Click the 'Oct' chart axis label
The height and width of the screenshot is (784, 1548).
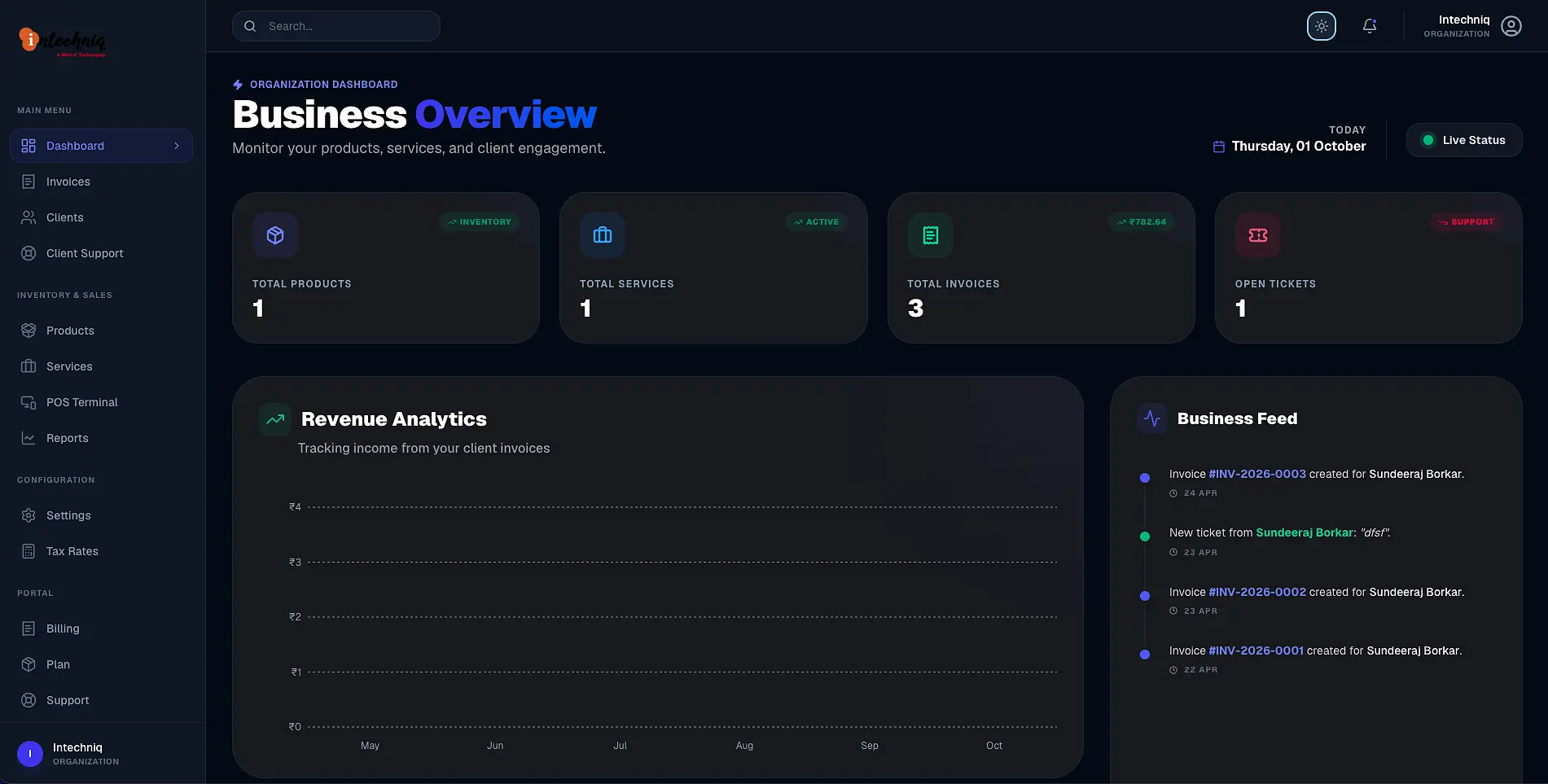(994, 746)
